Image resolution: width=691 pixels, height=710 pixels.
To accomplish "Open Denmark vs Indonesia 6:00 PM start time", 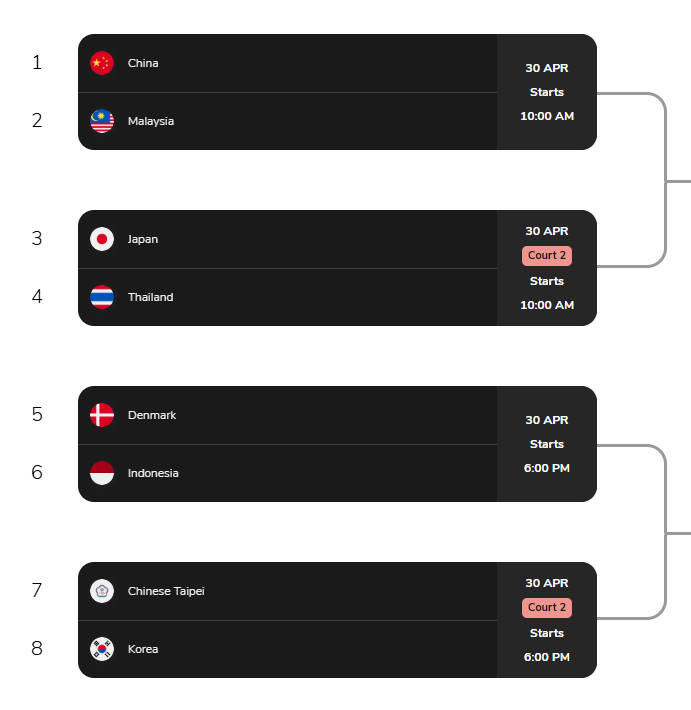I will click(x=547, y=468).
